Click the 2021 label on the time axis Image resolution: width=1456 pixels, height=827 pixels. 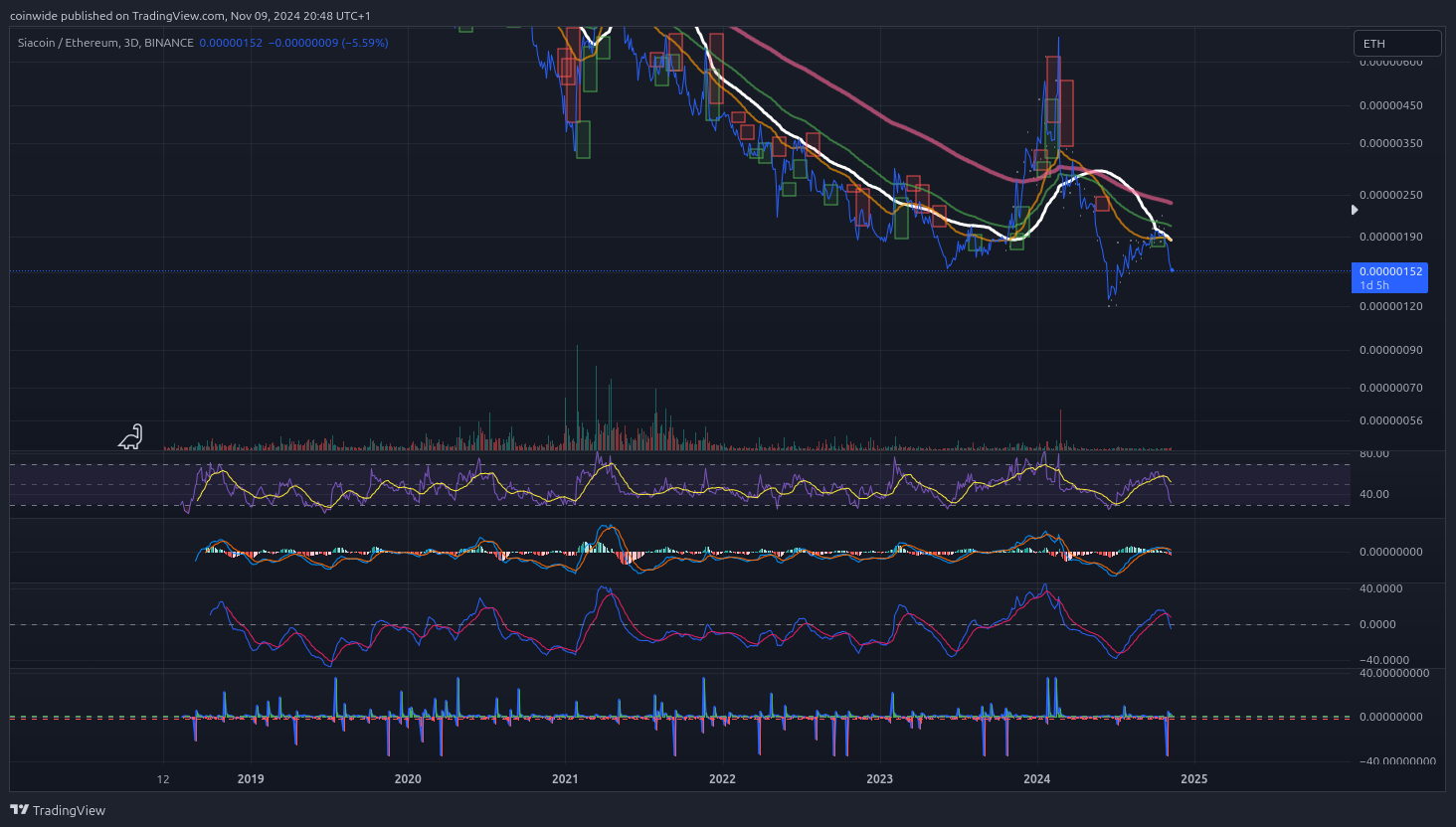tap(565, 779)
